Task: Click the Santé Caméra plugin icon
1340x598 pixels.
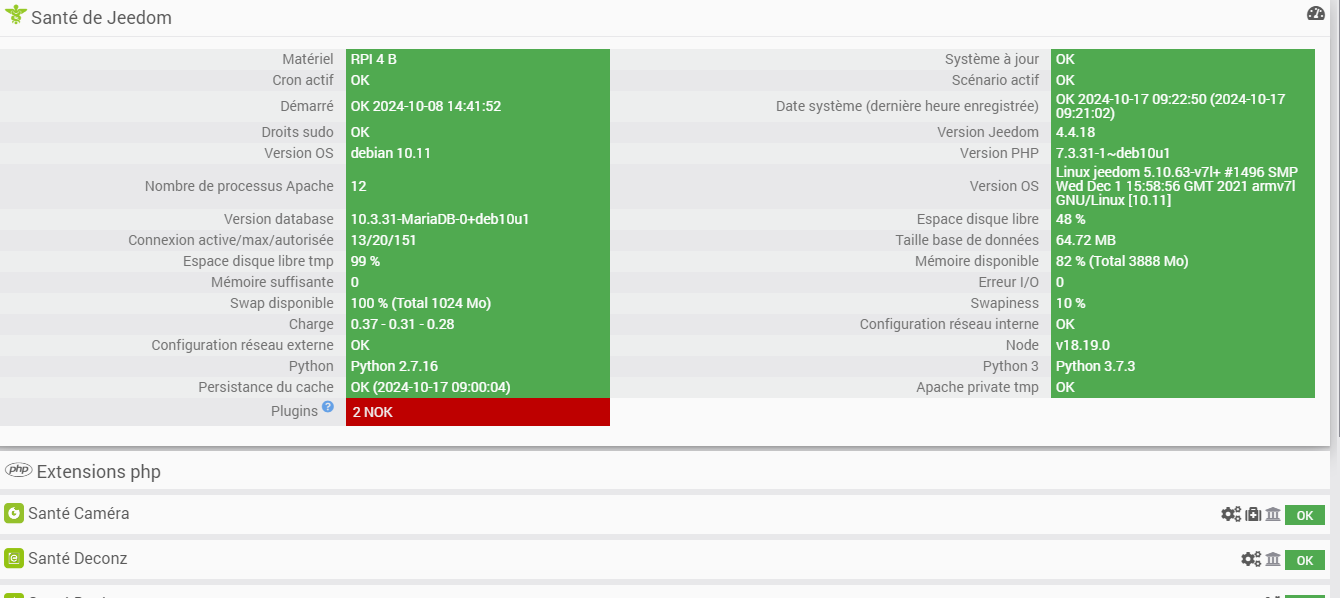Action: coord(14,513)
